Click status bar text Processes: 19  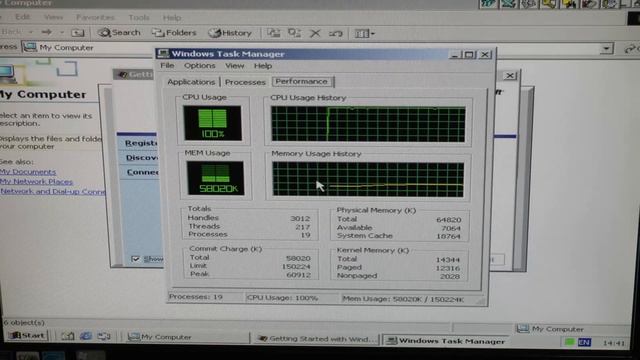pos(196,297)
